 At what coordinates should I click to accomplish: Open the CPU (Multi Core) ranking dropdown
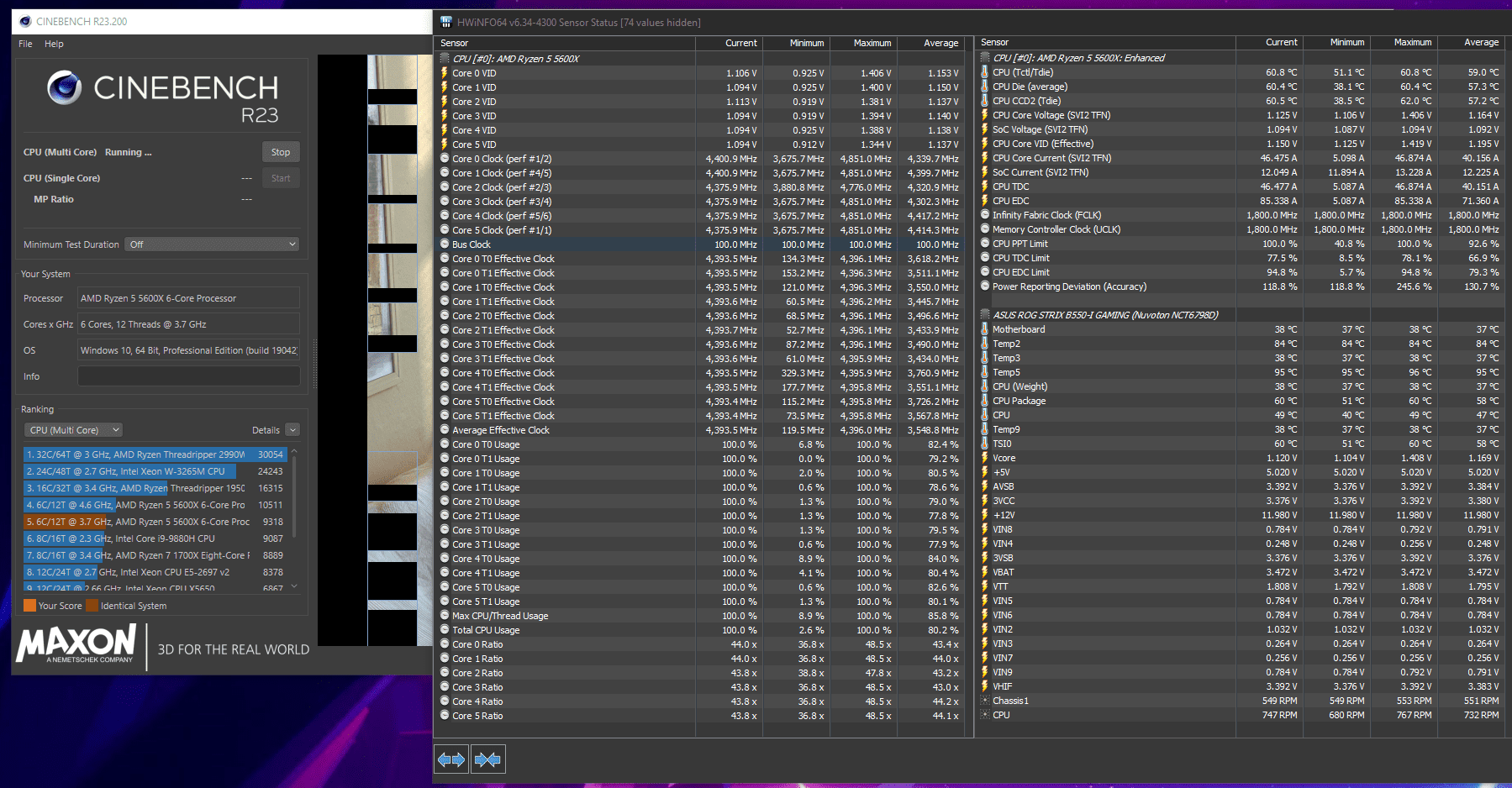click(x=74, y=430)
